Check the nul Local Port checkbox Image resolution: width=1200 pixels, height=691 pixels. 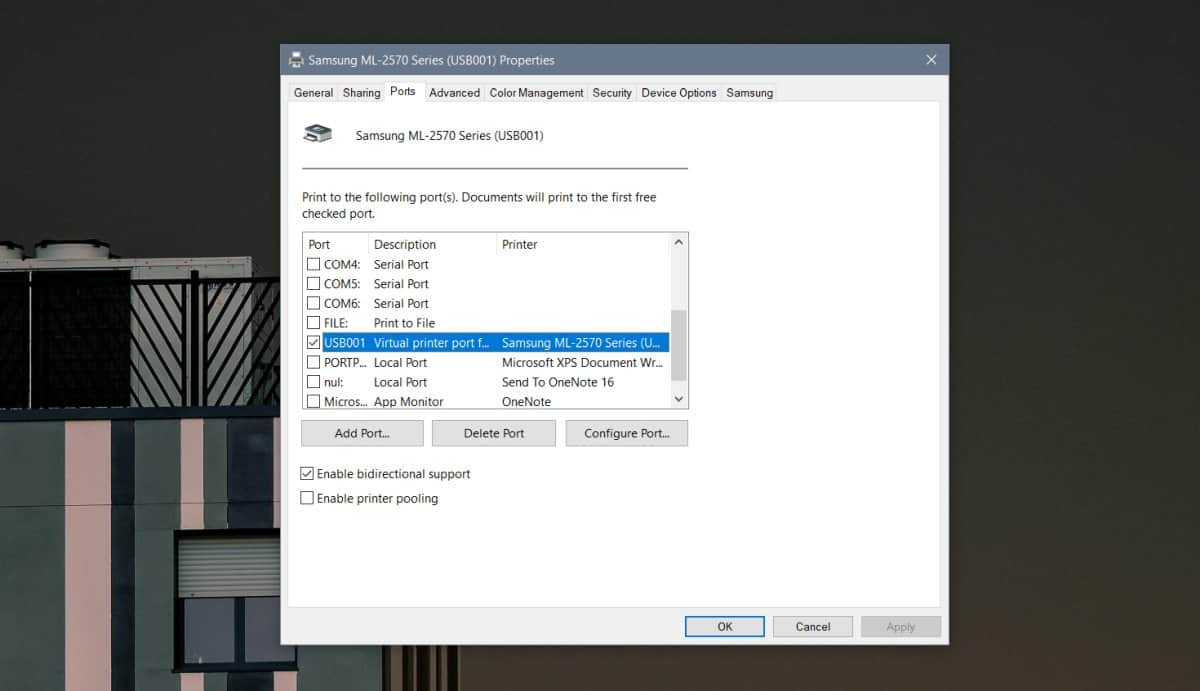pos(313,381)
